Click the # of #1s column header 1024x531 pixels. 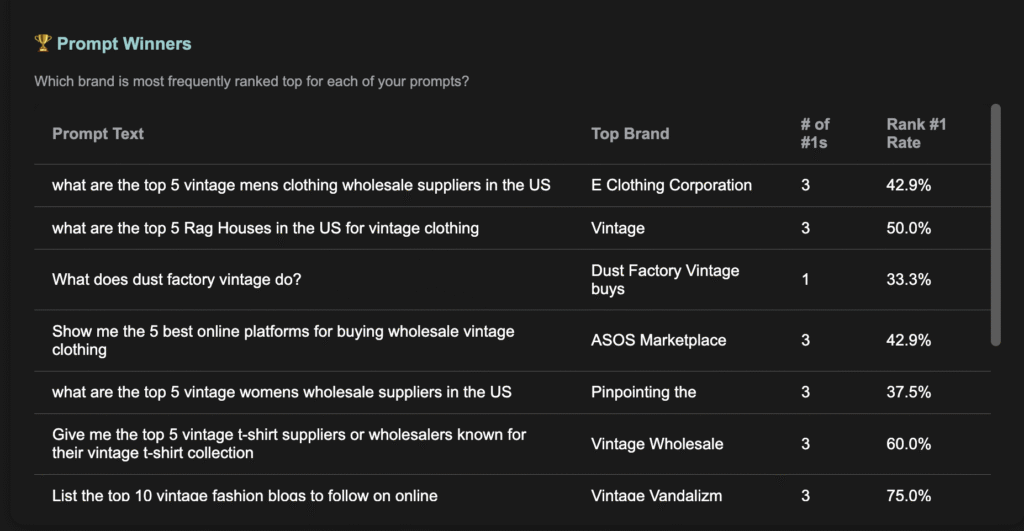[x=815, y=133]
